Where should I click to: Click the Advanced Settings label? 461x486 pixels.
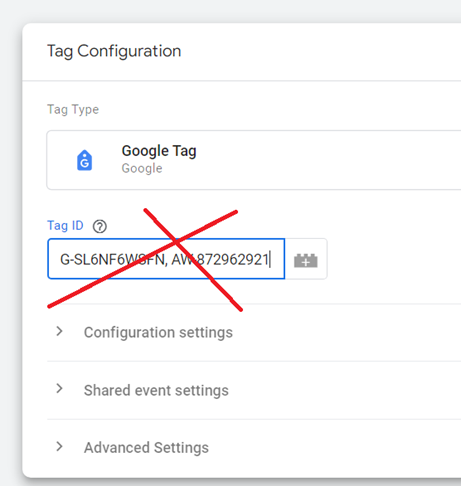click(146, 448)
